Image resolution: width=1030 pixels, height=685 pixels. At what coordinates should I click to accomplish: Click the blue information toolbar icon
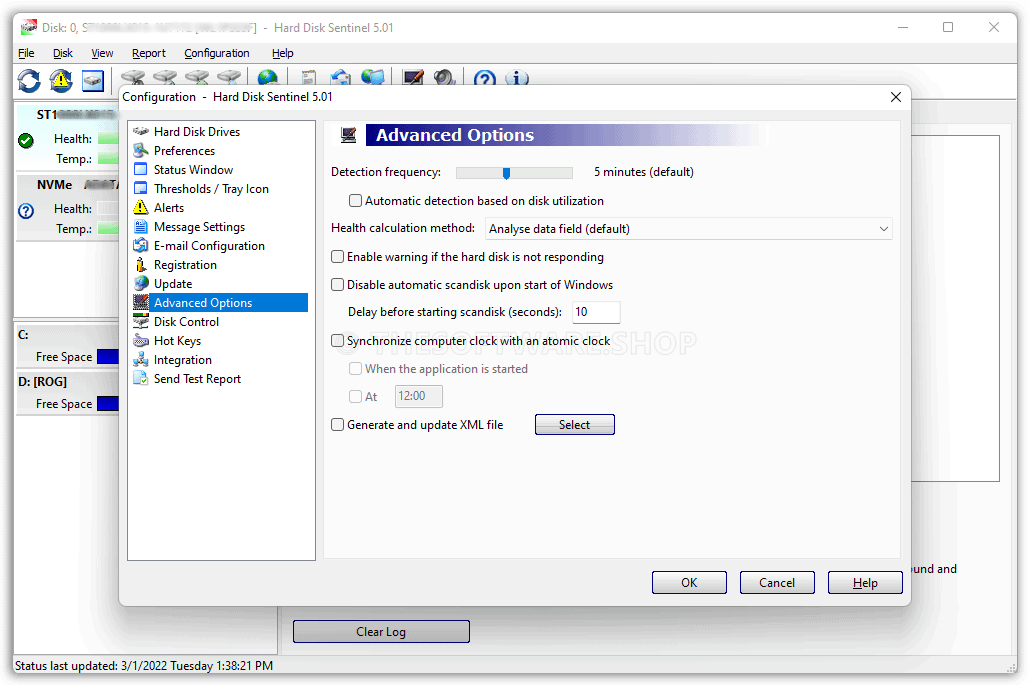517,78
